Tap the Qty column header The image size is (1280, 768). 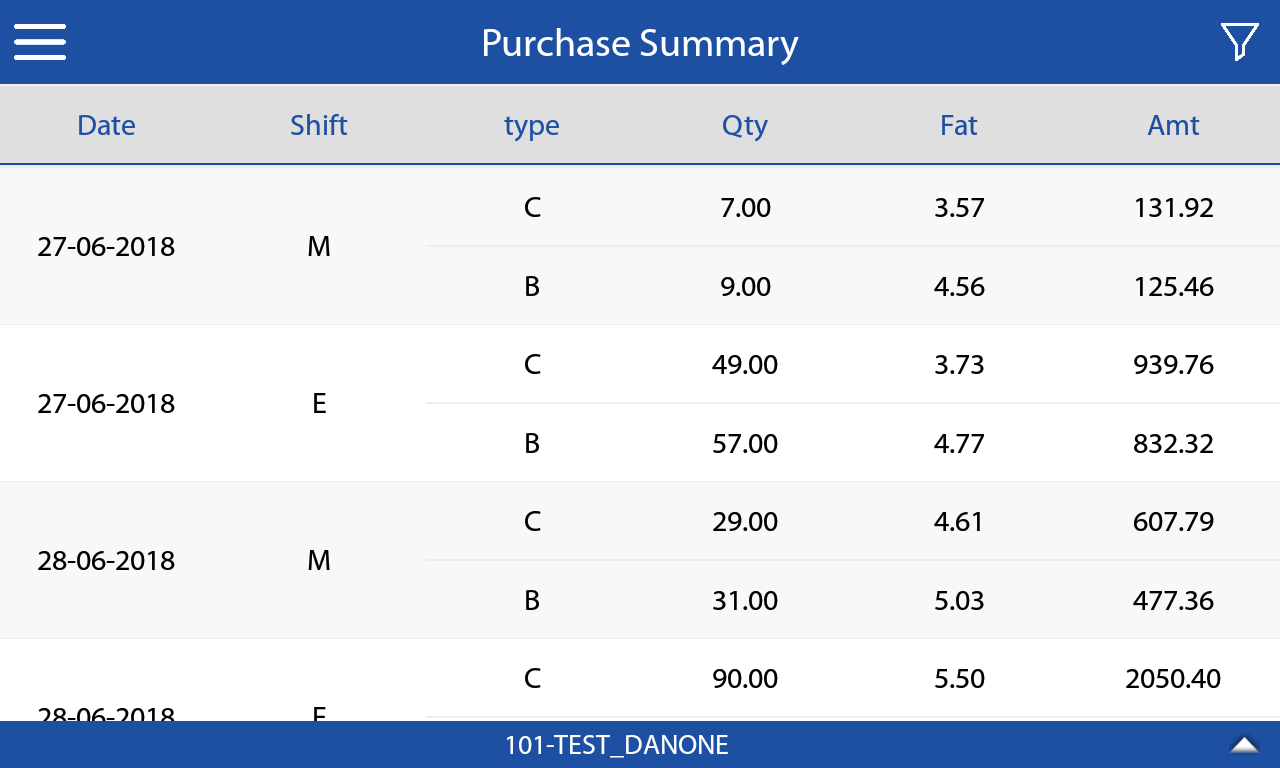(745, 125)
